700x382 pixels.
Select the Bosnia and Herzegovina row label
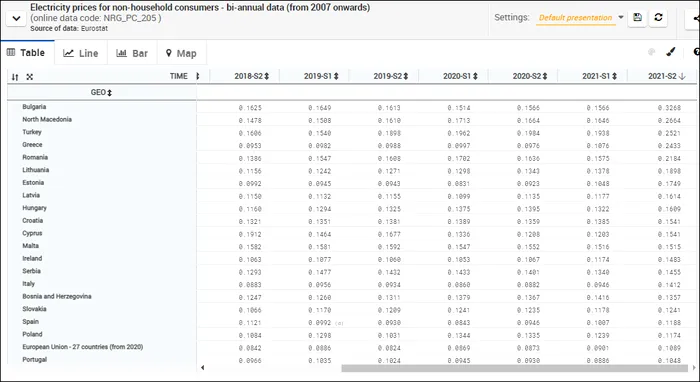(57, 296)
